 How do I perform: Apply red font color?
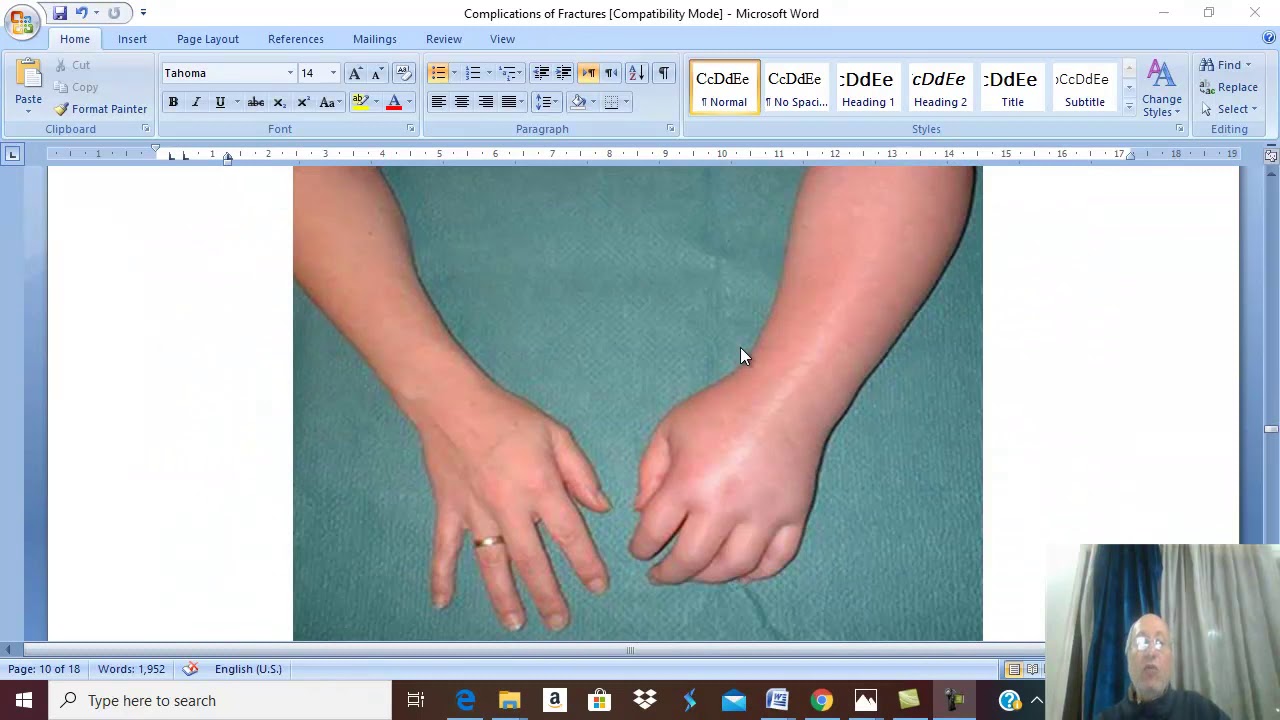394,102
